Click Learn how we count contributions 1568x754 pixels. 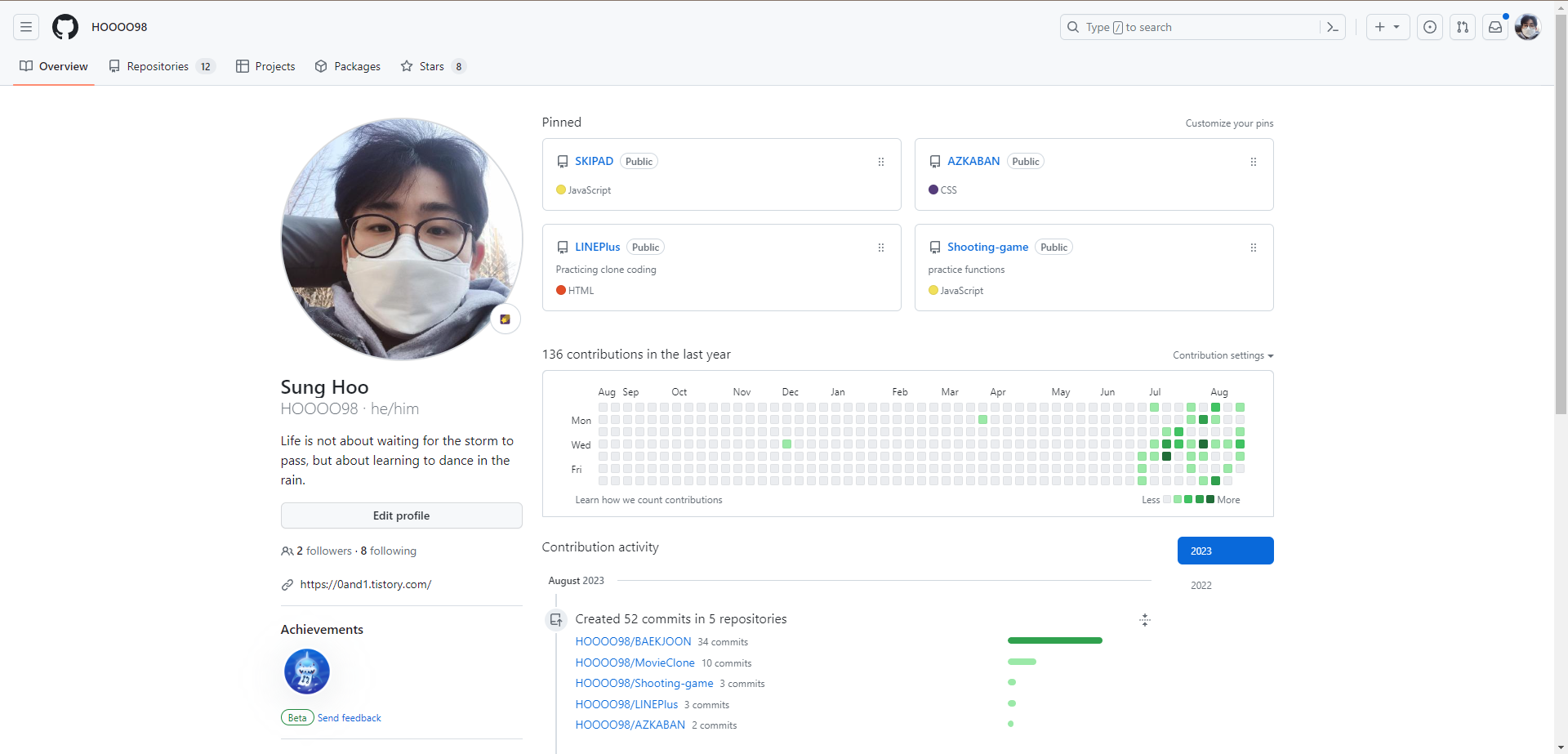tap(649, 500)
